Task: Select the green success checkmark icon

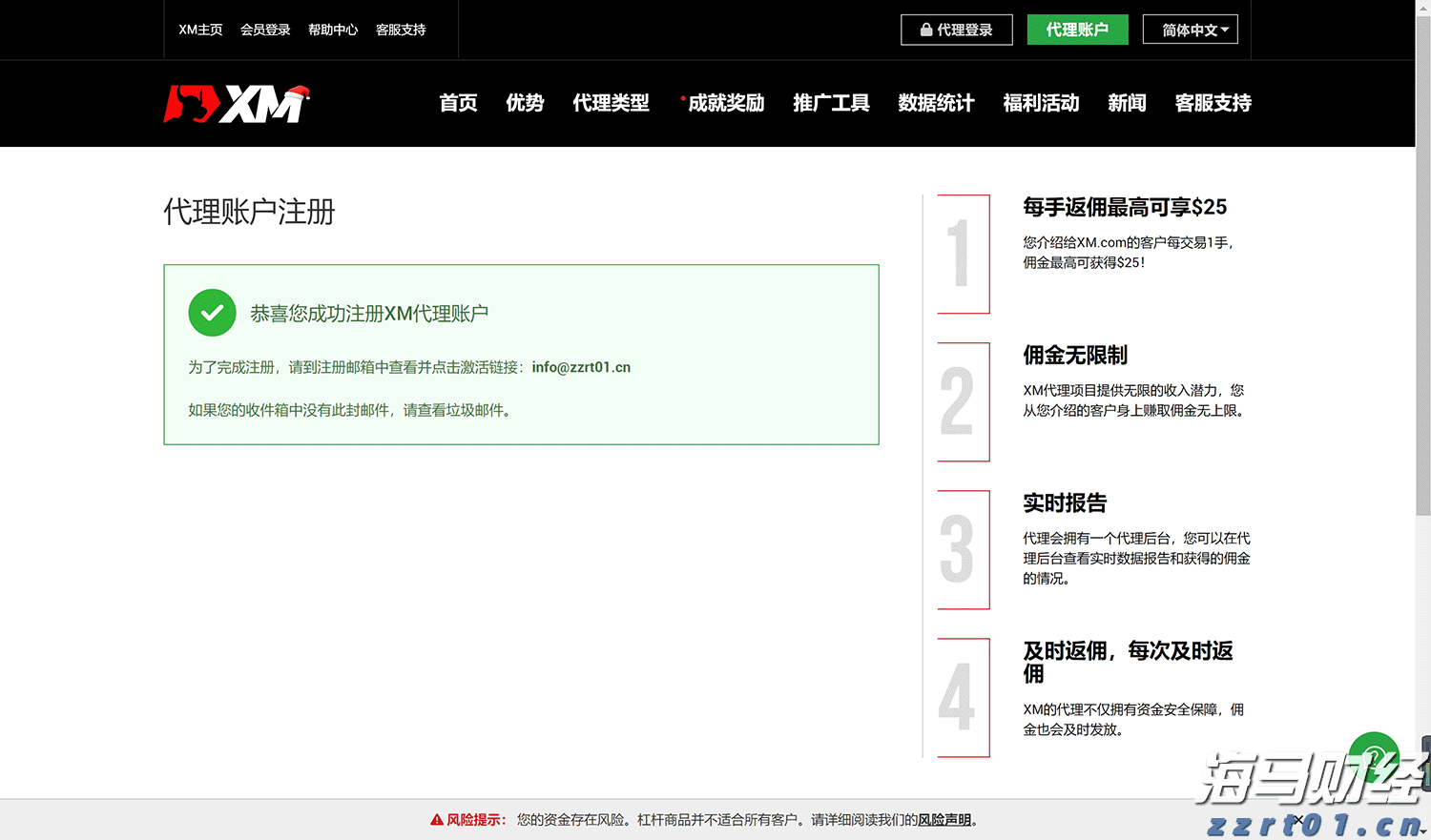Action: coord(212,312)
